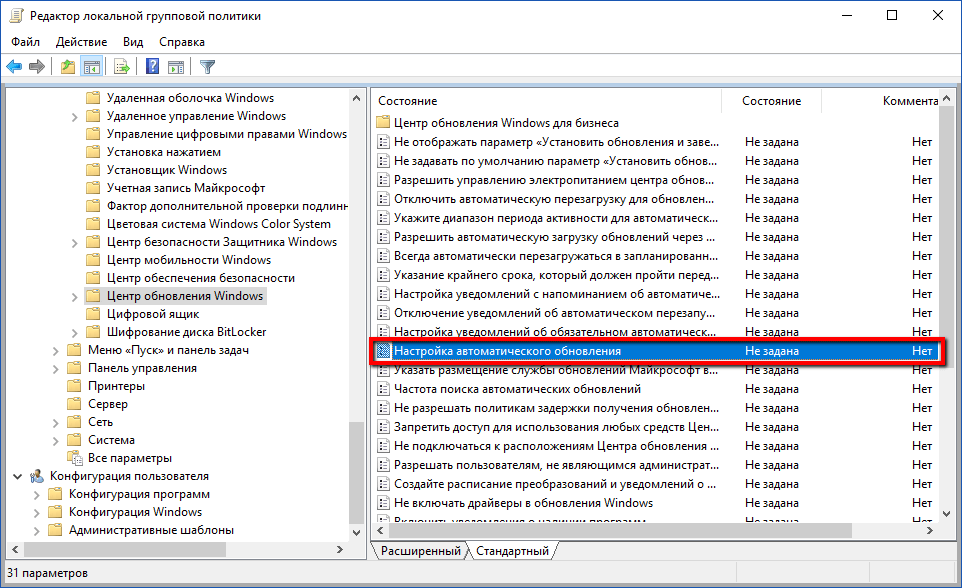Expand the Центр безопасности Защитника Windows node
This screenshot has width=962, height=588.
click(74, 242)
